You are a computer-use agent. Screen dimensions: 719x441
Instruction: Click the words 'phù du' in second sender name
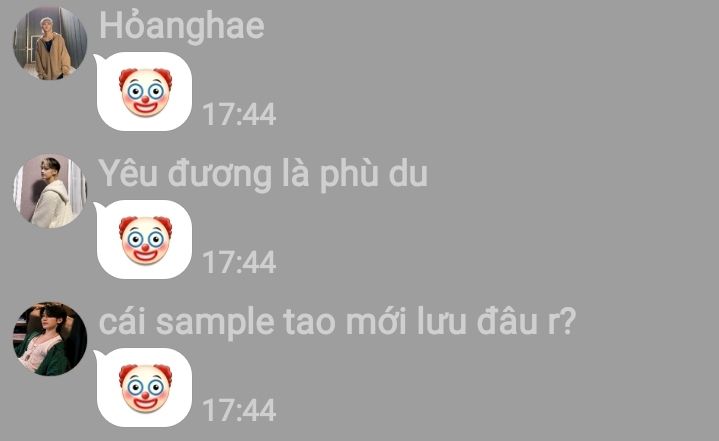373,176
